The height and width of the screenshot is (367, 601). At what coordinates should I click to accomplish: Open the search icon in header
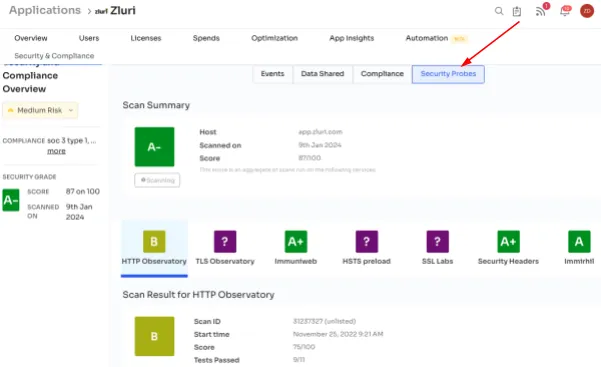click(499, 11)
